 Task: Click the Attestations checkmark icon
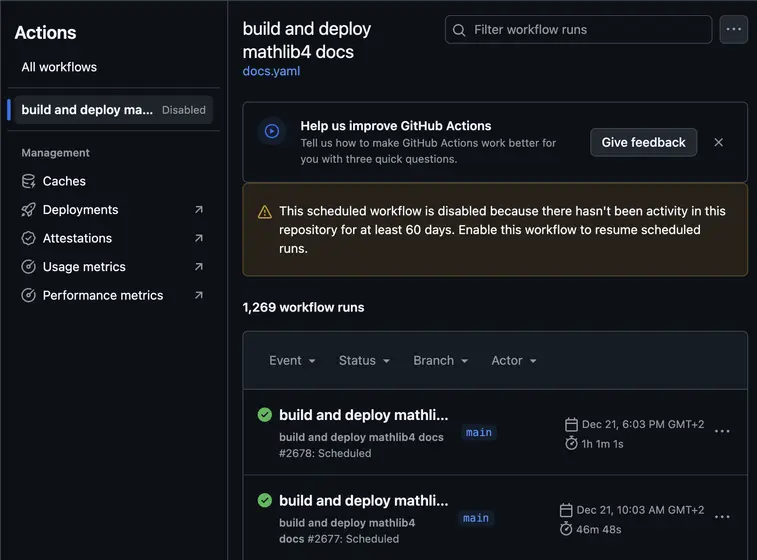point(29,238)
